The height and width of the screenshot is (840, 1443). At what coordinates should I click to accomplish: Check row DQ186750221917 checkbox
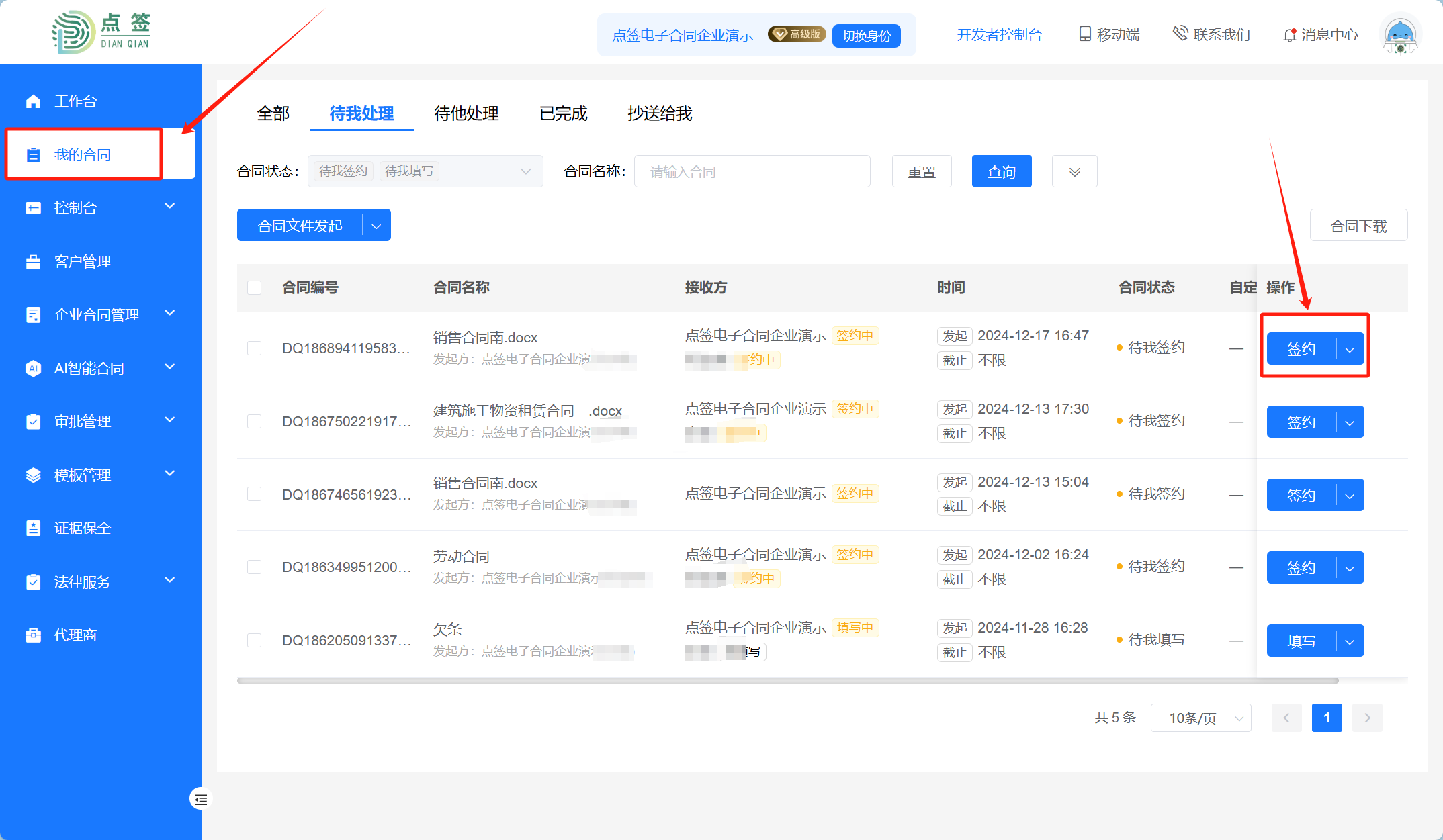[255, 421]
